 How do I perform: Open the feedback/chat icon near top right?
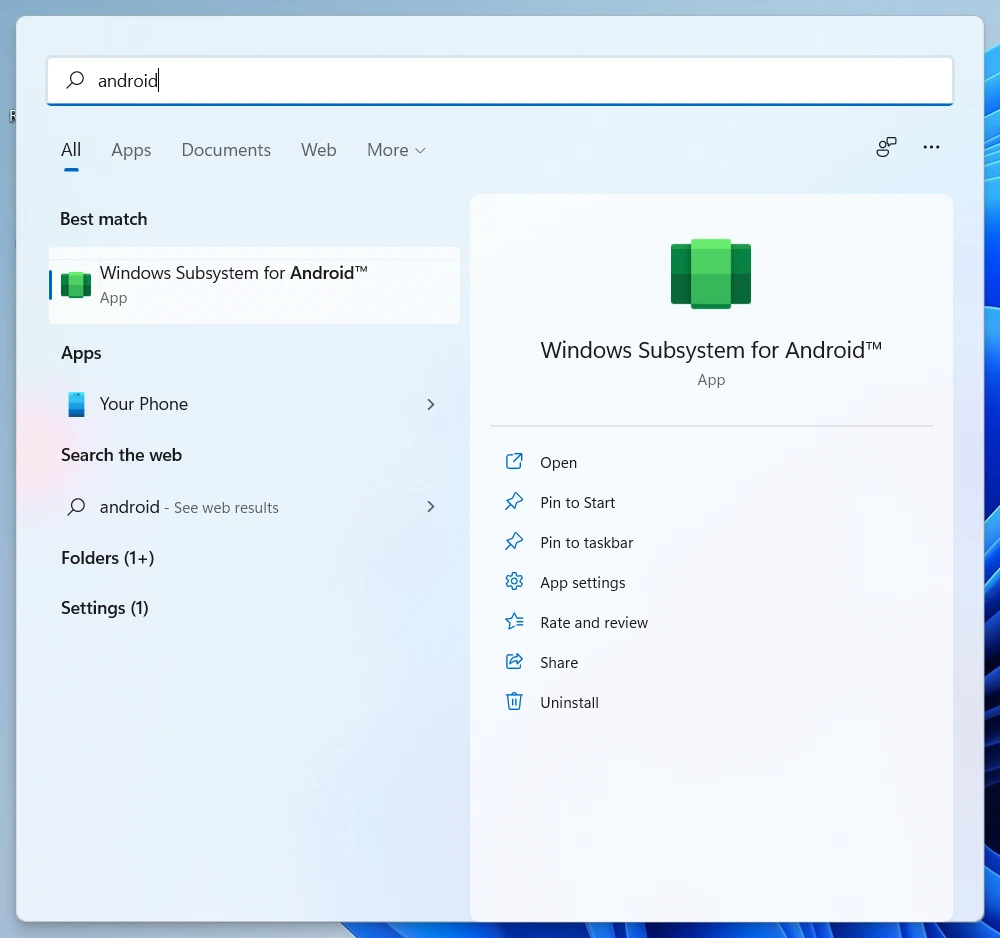pos(886,147)
